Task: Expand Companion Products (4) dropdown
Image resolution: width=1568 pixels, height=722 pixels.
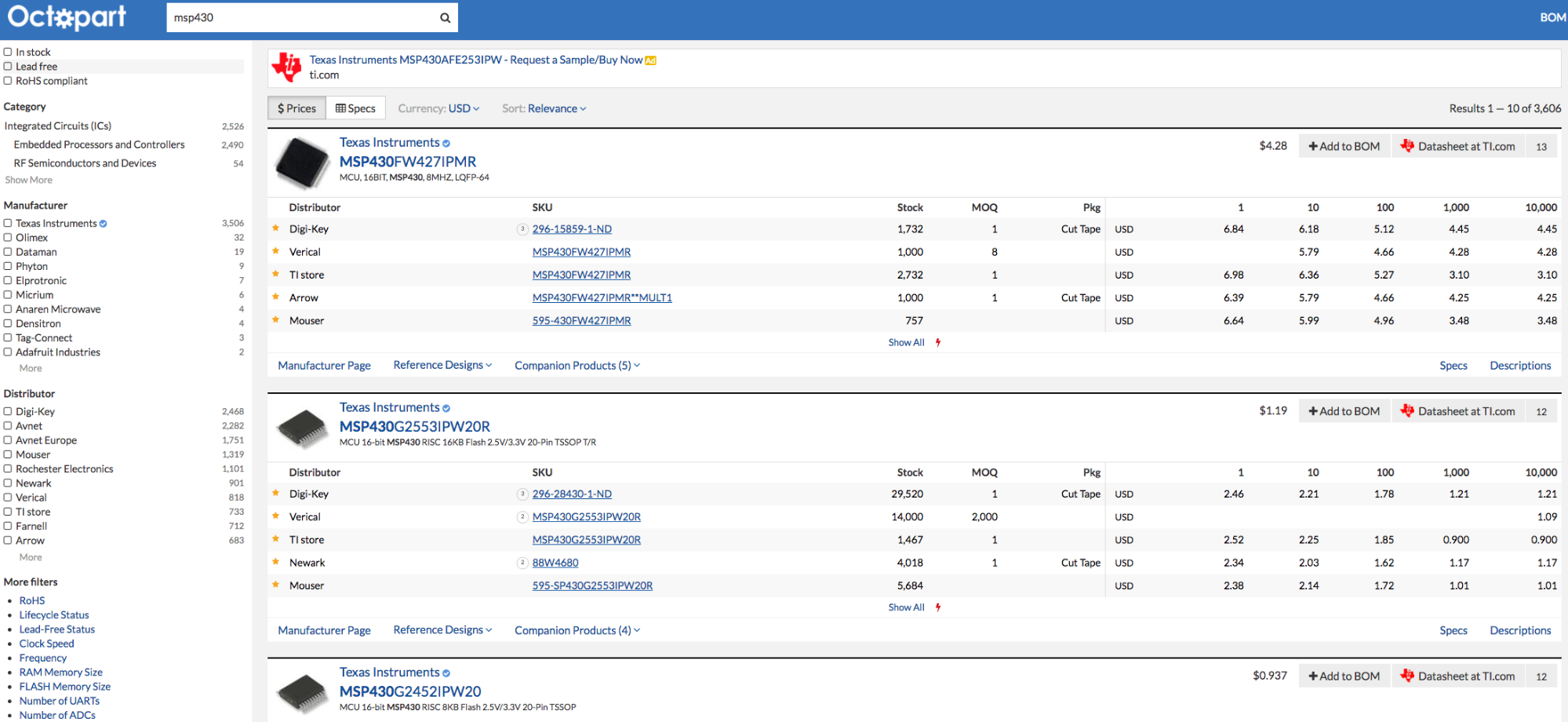Action: (x=577, y=630)
